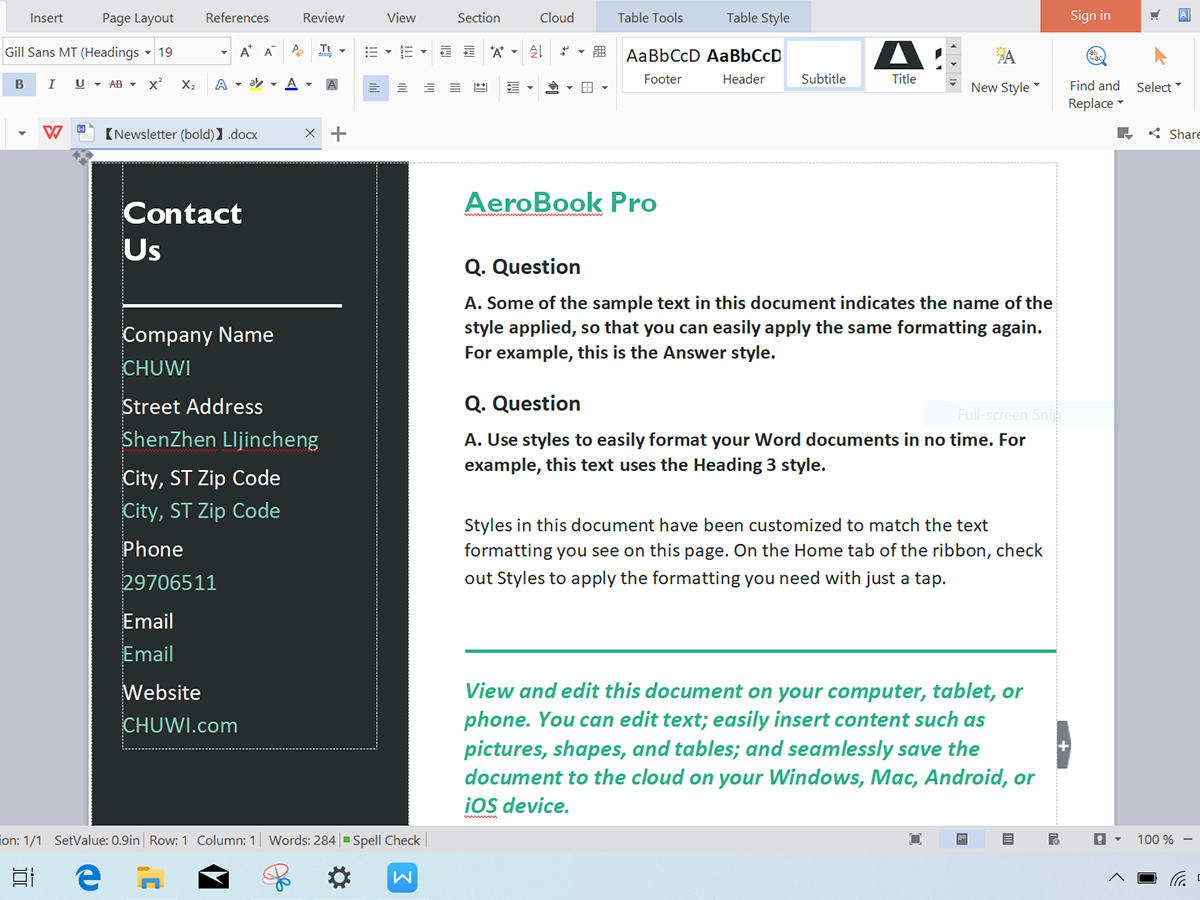The width and height of the screenshot is (1200, 900).
Task: Apply the Header style
Action: 743,66
